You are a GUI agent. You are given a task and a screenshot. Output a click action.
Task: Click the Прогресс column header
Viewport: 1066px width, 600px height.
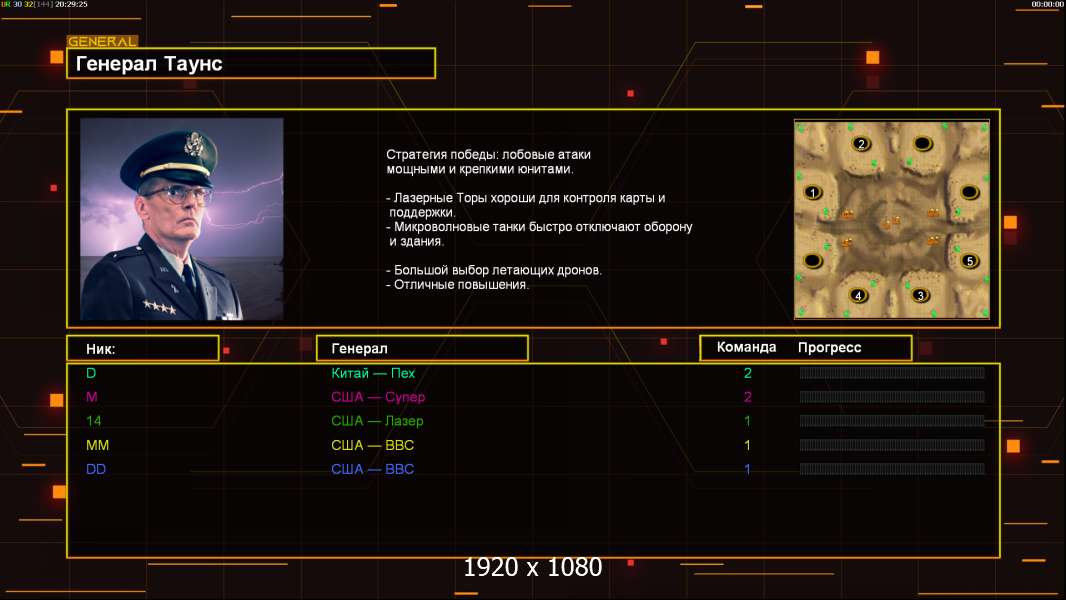829,347
